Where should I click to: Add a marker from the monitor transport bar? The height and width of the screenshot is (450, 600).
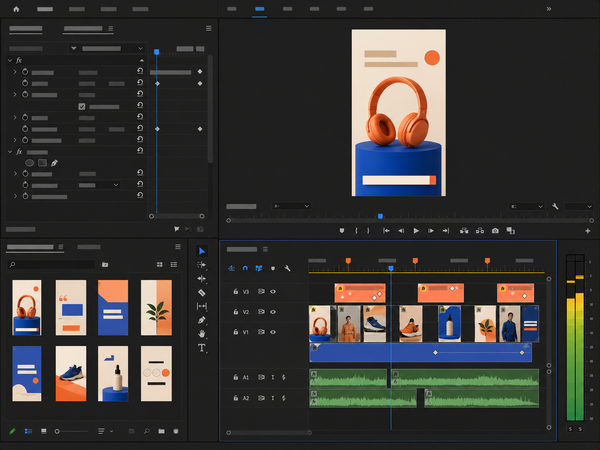coord(342,231)
